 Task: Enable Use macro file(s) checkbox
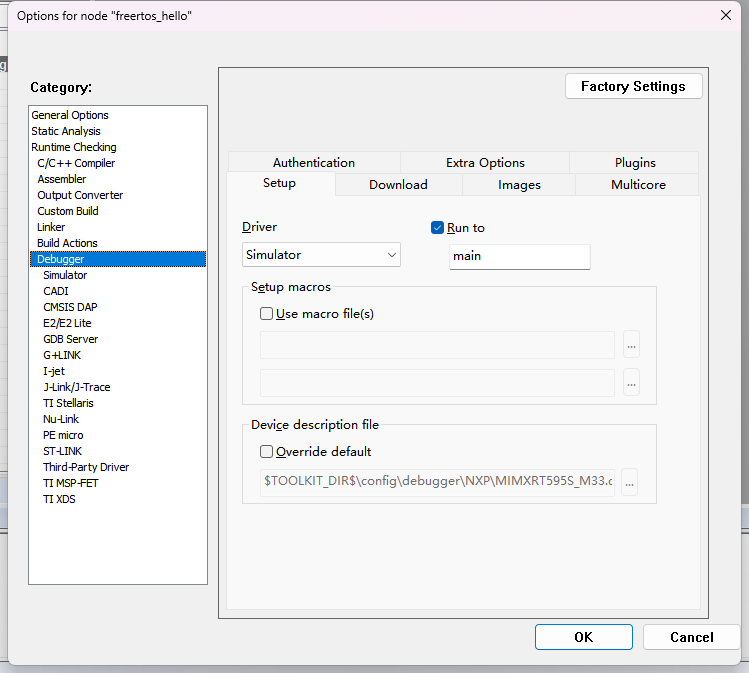coord(267,314)
